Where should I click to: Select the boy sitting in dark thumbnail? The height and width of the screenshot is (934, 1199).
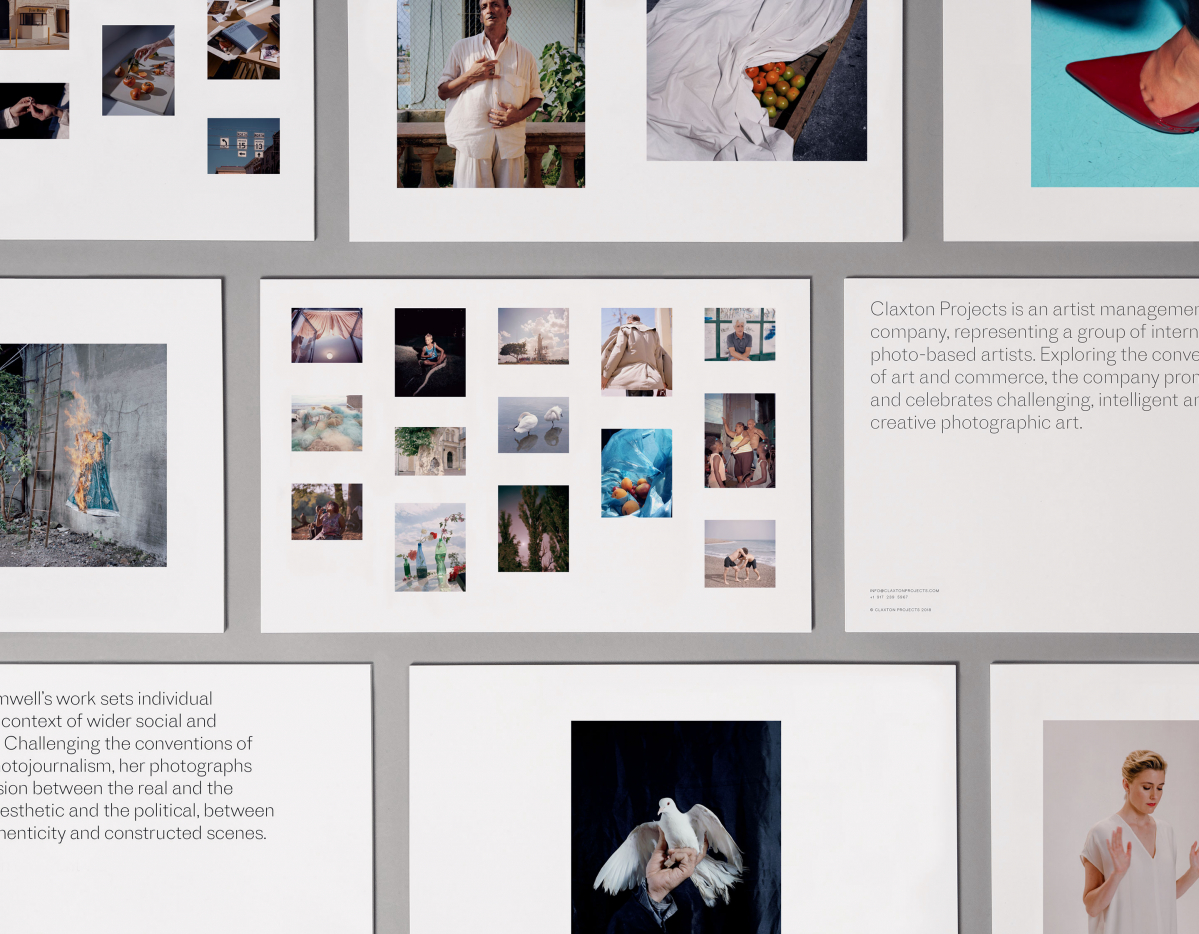click(x=430, y=352)
